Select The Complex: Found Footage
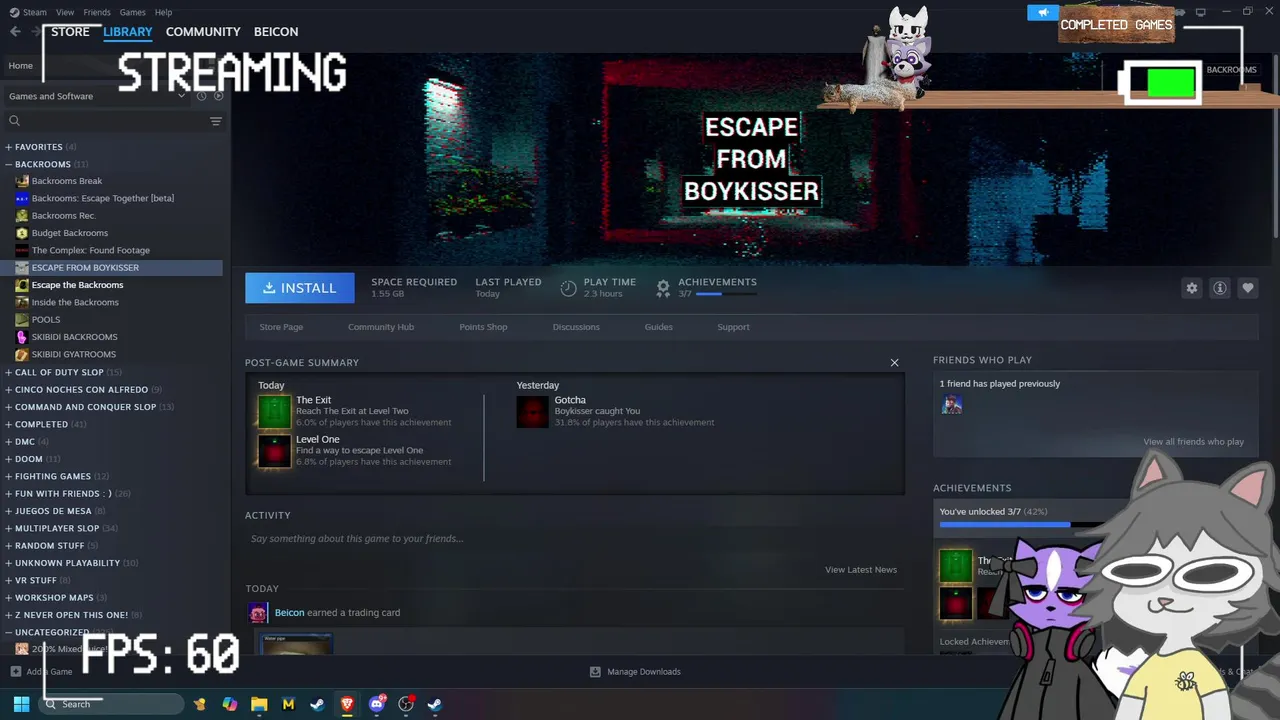 [x=91, y=250]
